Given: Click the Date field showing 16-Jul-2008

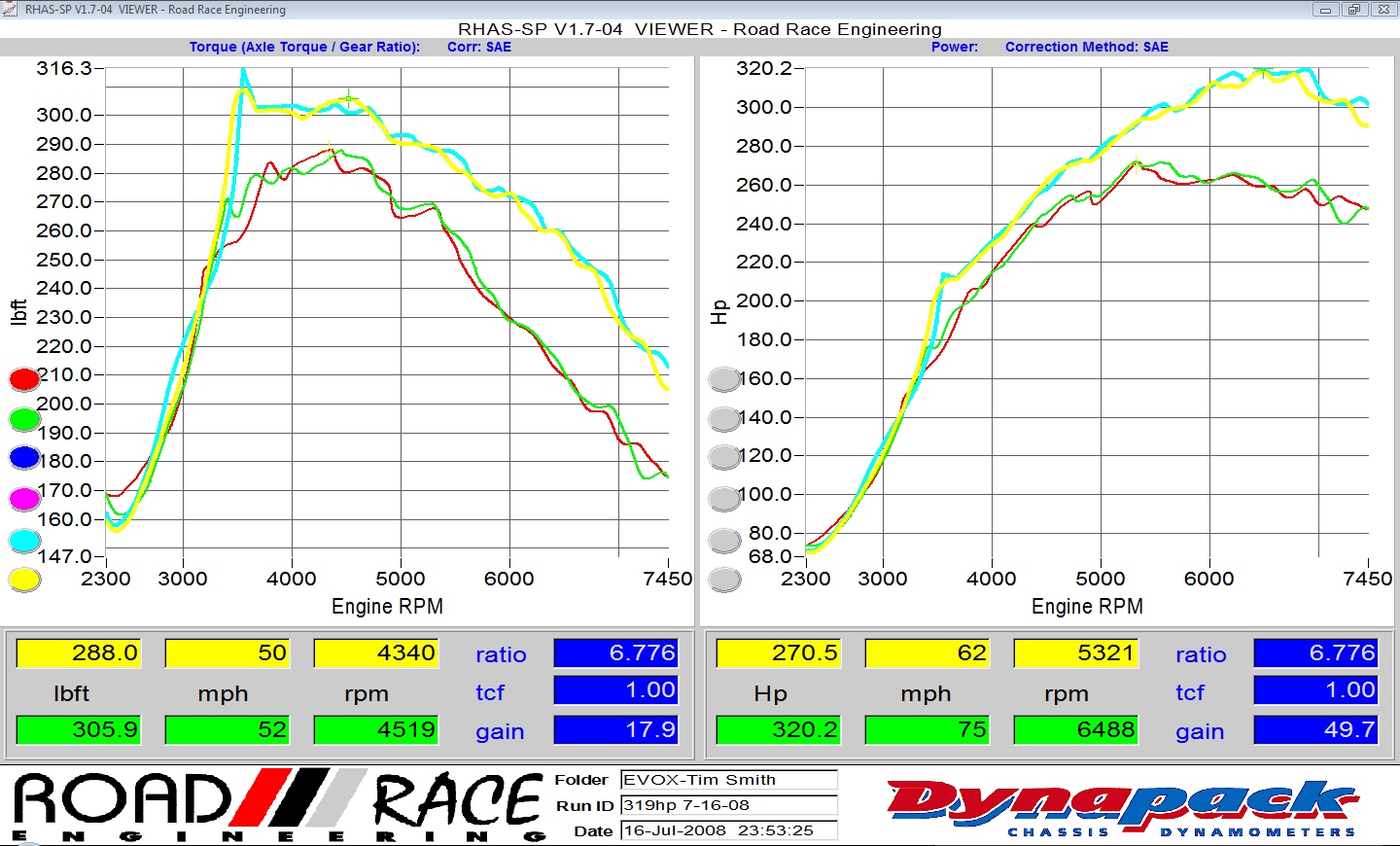Looking at the screenshot, I should coord(728,830).
